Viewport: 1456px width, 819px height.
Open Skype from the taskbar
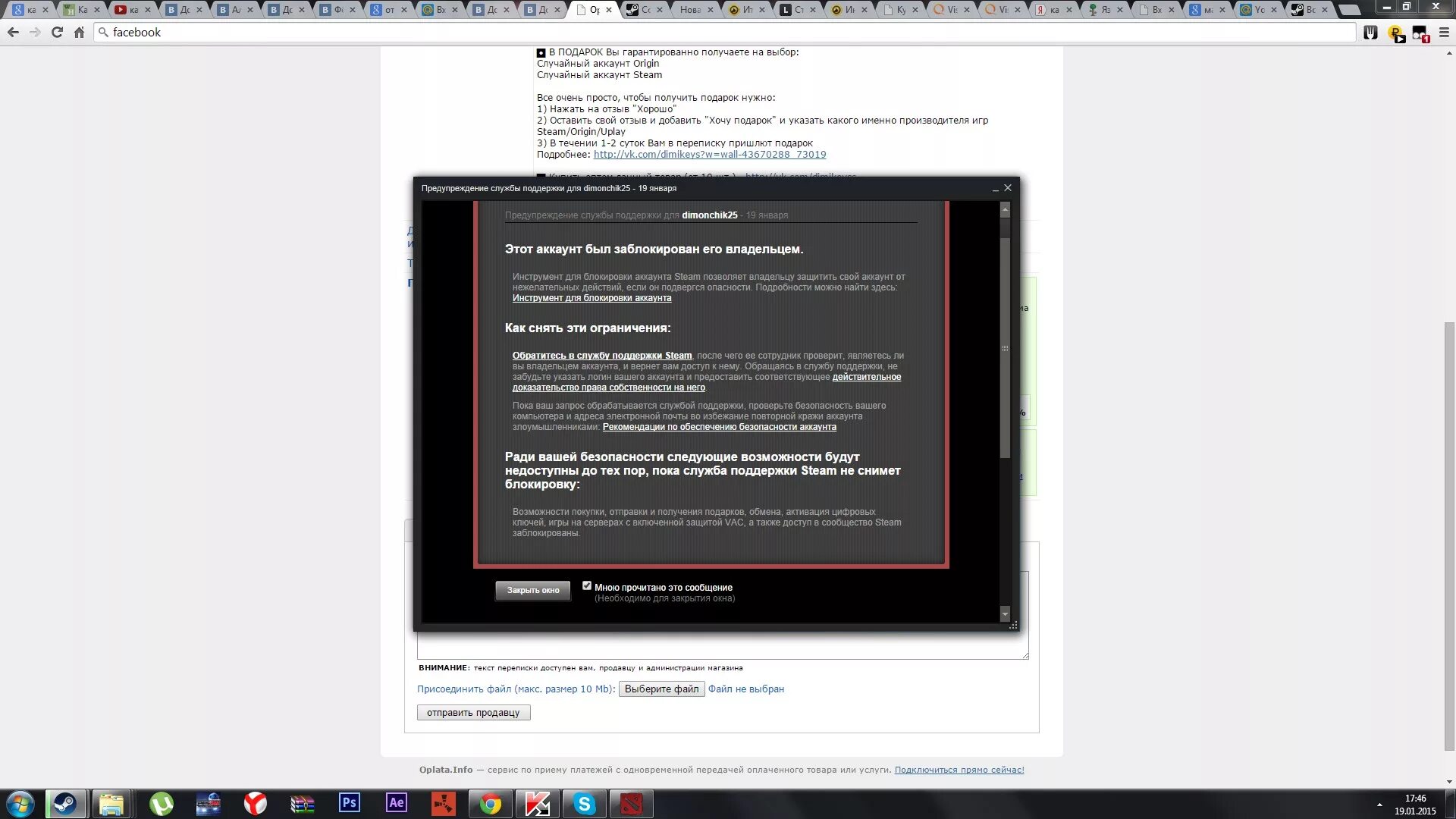pos(585,804)
